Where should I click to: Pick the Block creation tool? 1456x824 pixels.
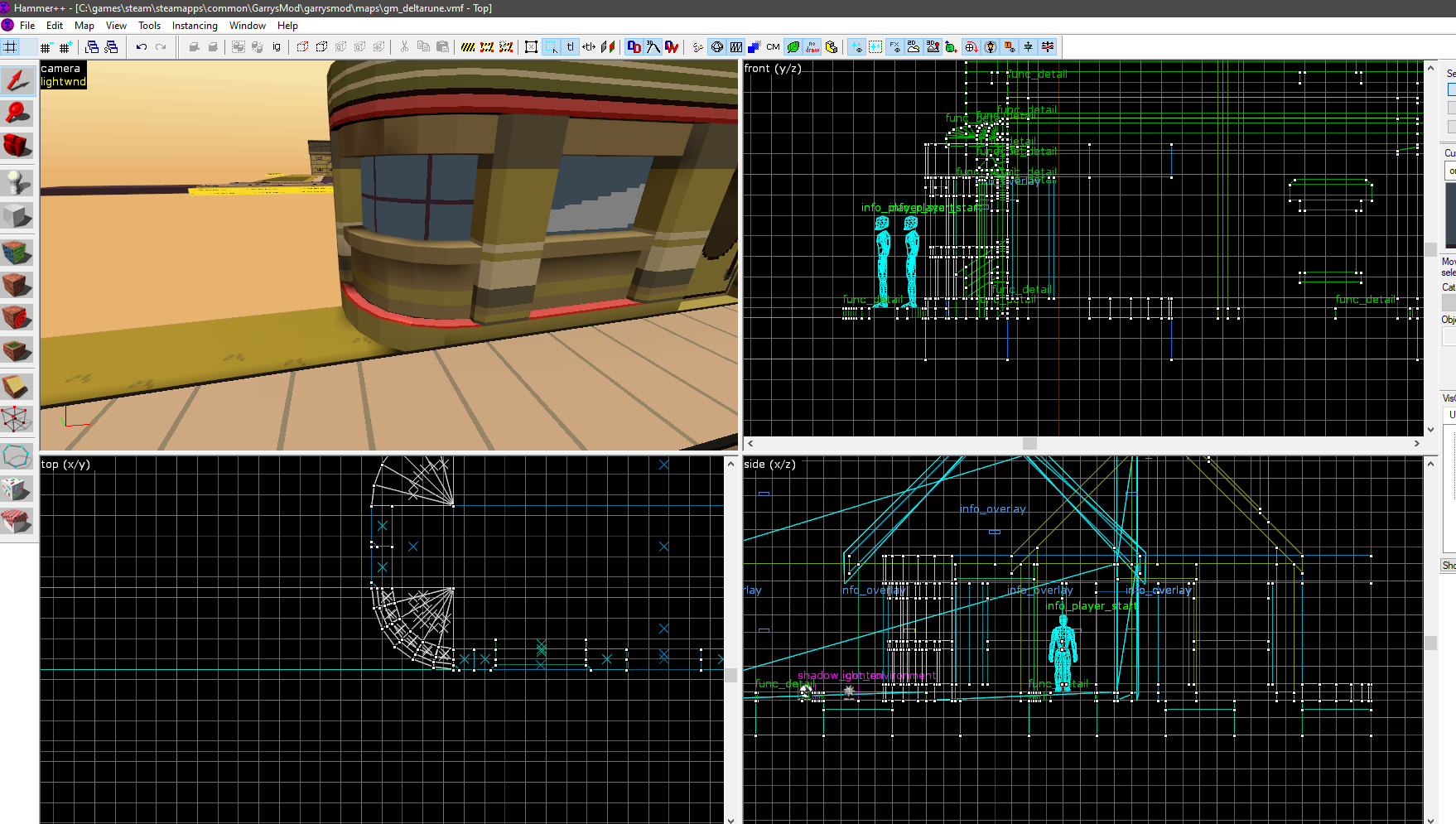point(17,216)
